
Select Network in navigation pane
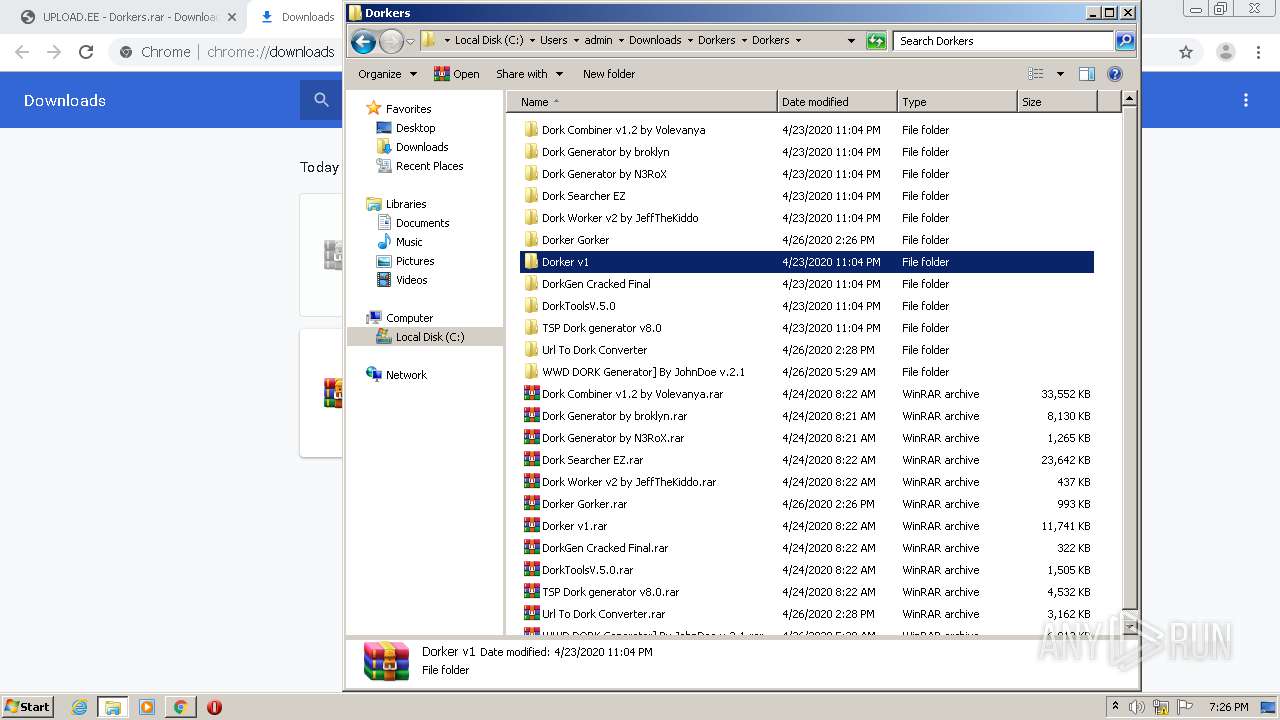click(406, 375)
